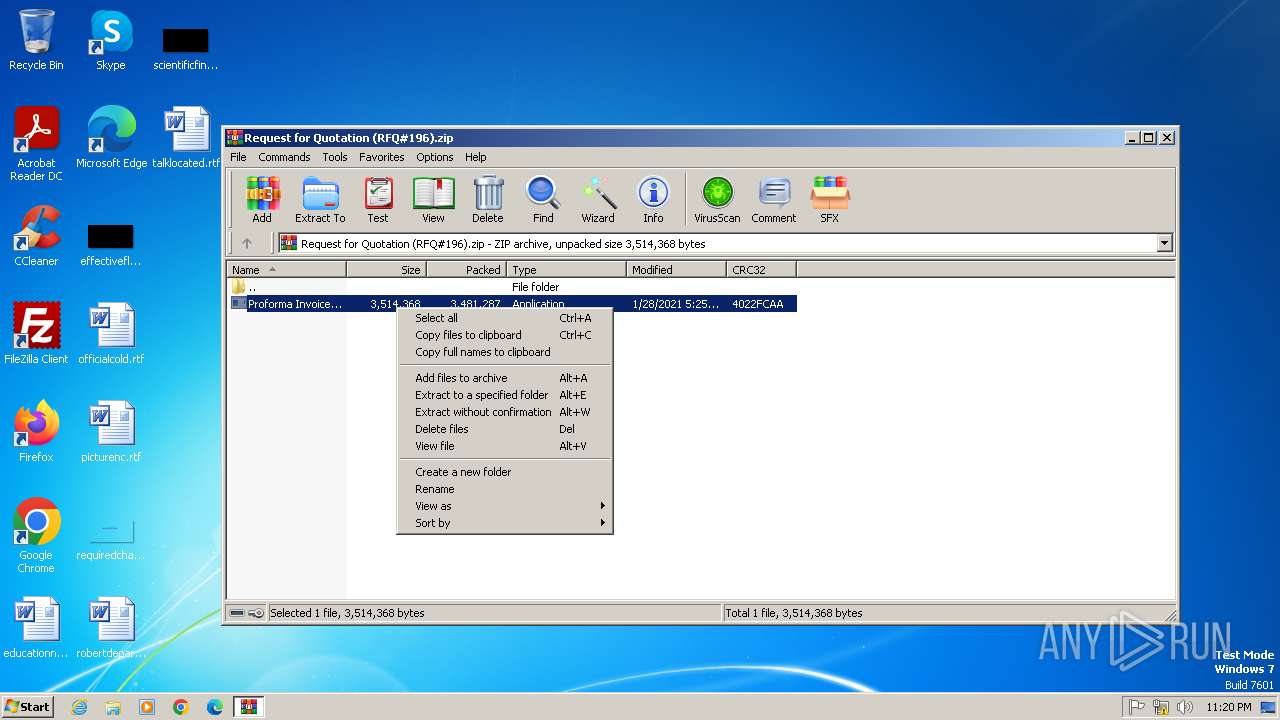Choose Extract without confirmation
The height and width of the screenshot is (720, 1280).
pos(505,412)
